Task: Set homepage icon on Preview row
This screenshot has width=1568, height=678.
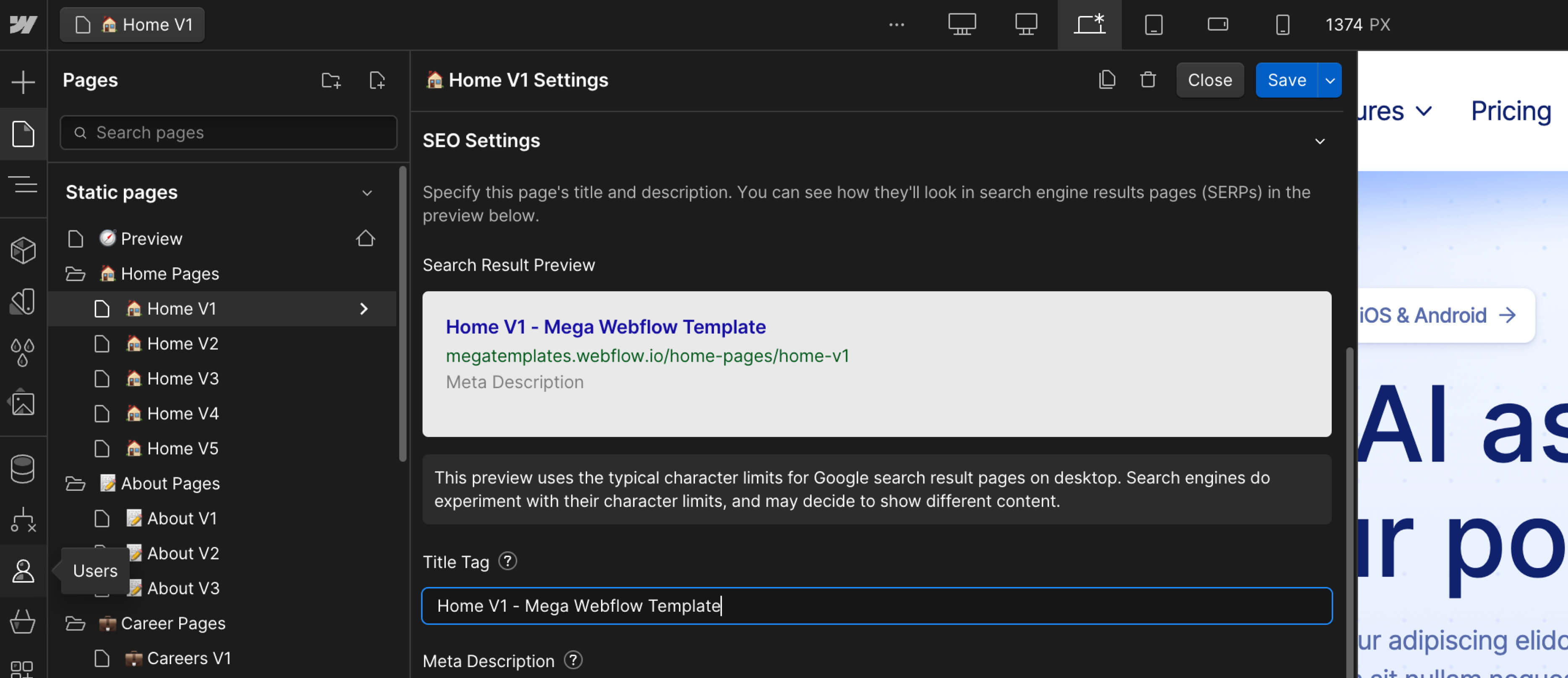Action: [x=365, y=238]
